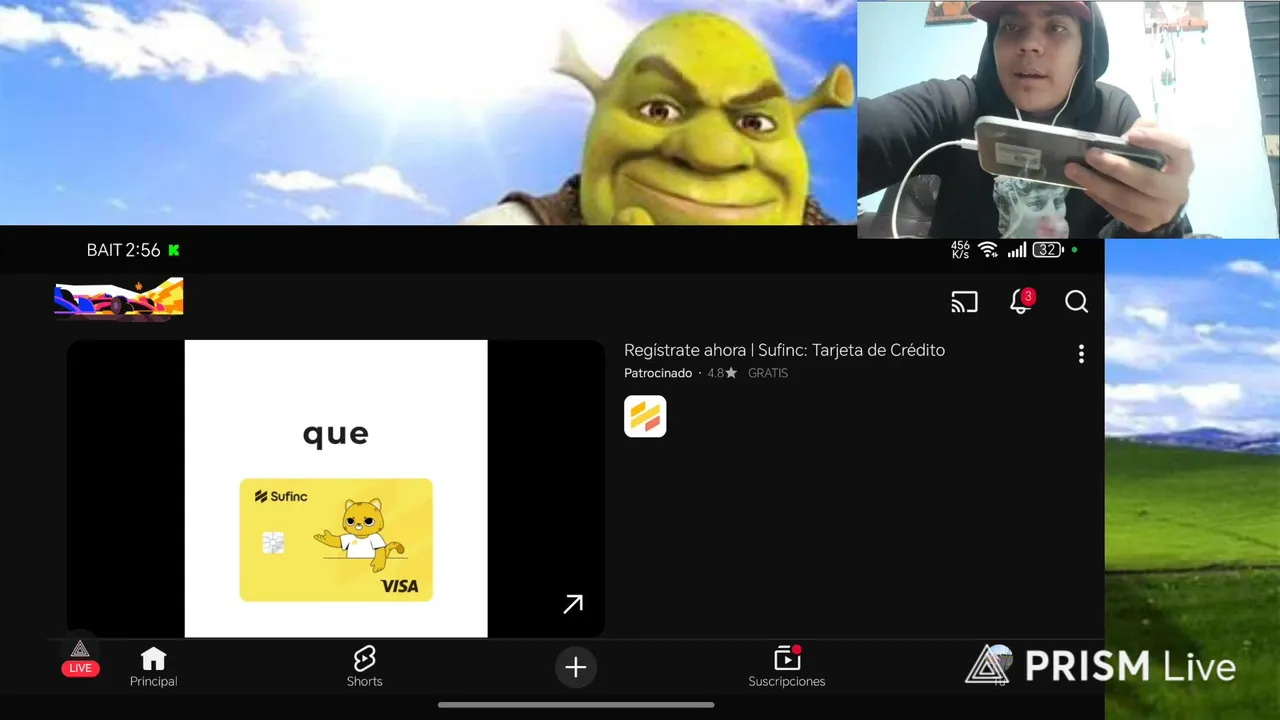Click the green K status bar icon
1280x720 pixels.
click(174, 250)
